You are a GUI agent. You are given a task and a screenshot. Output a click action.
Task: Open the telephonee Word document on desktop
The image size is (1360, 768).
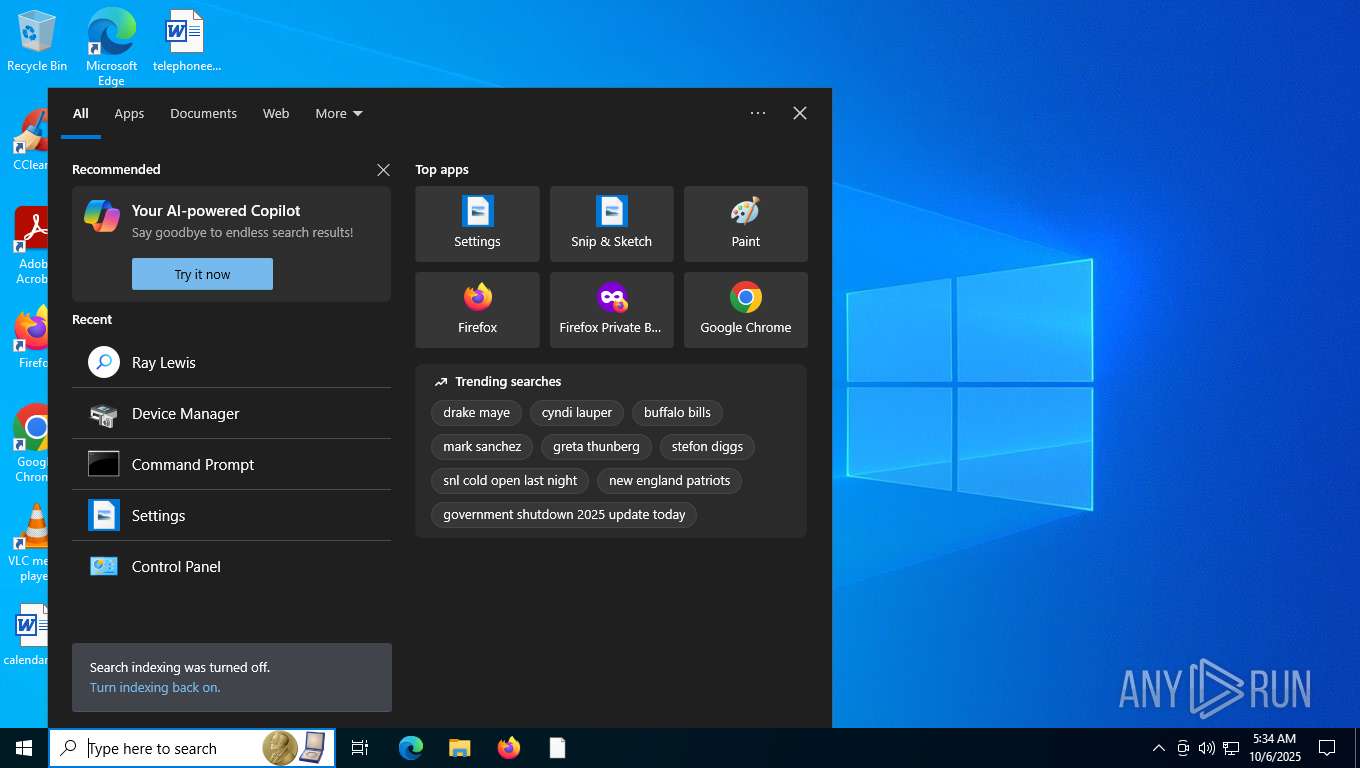point(186,42)
